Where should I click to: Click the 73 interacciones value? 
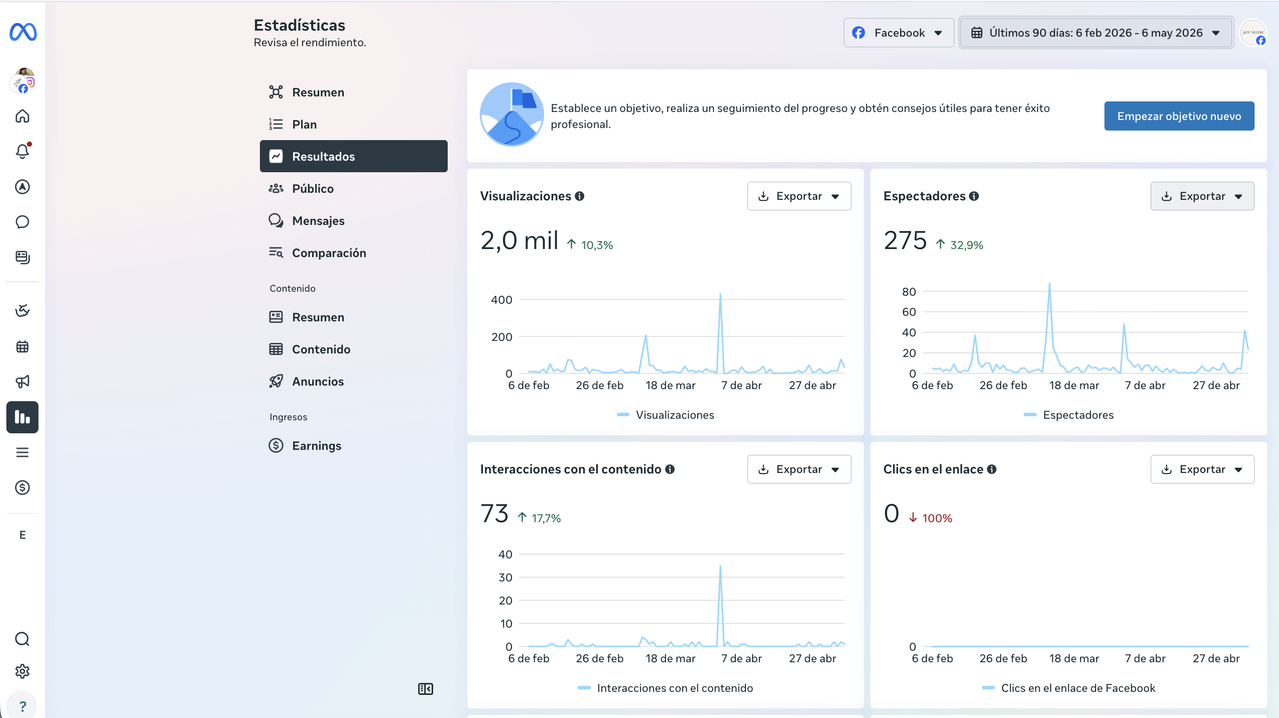495,514
